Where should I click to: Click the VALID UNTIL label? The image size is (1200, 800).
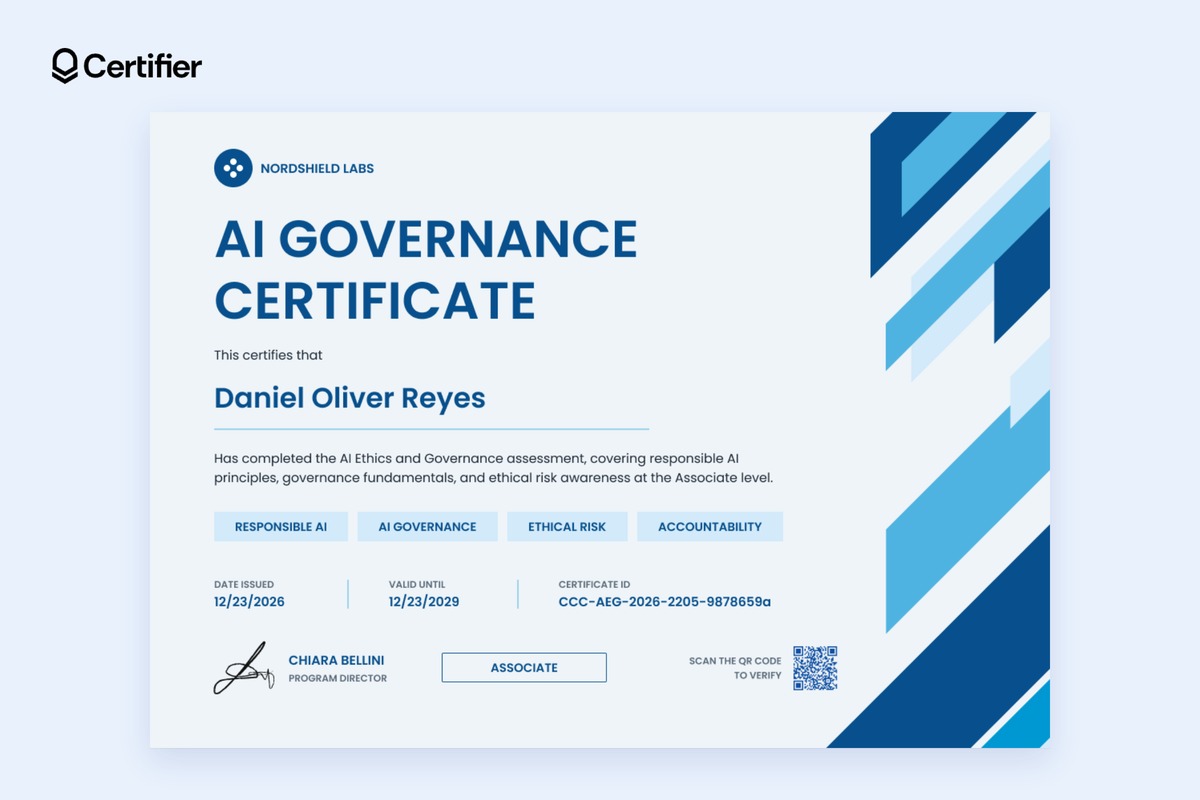(417, 585)
